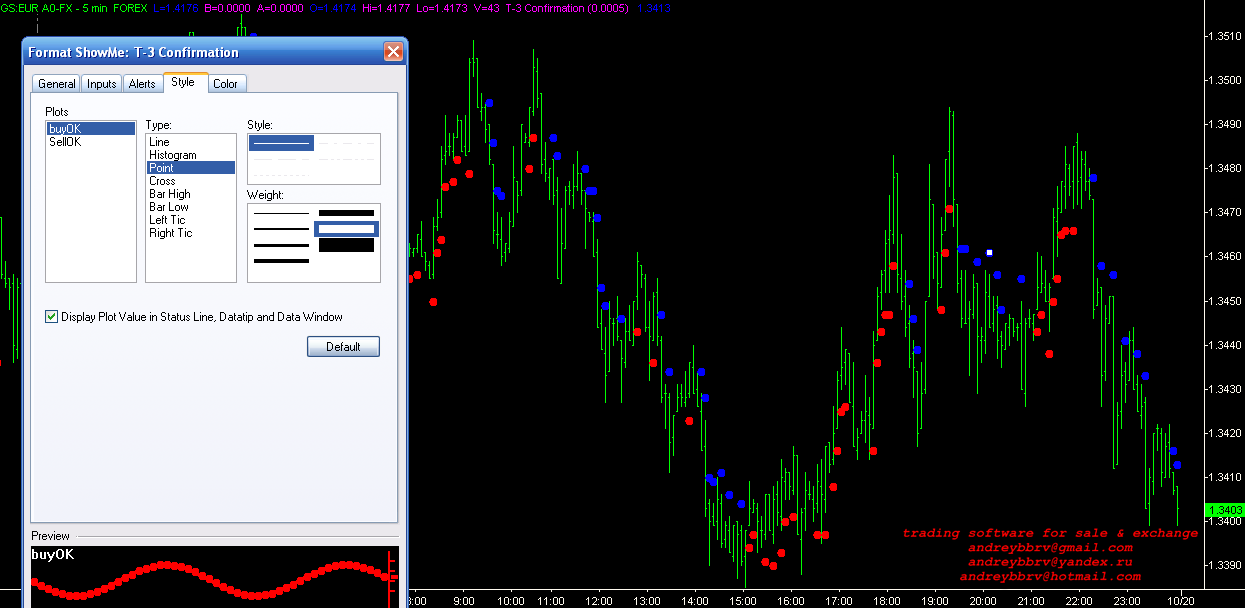
Task: Select the thinnest line weight swatch
Action: coord(281,213)
